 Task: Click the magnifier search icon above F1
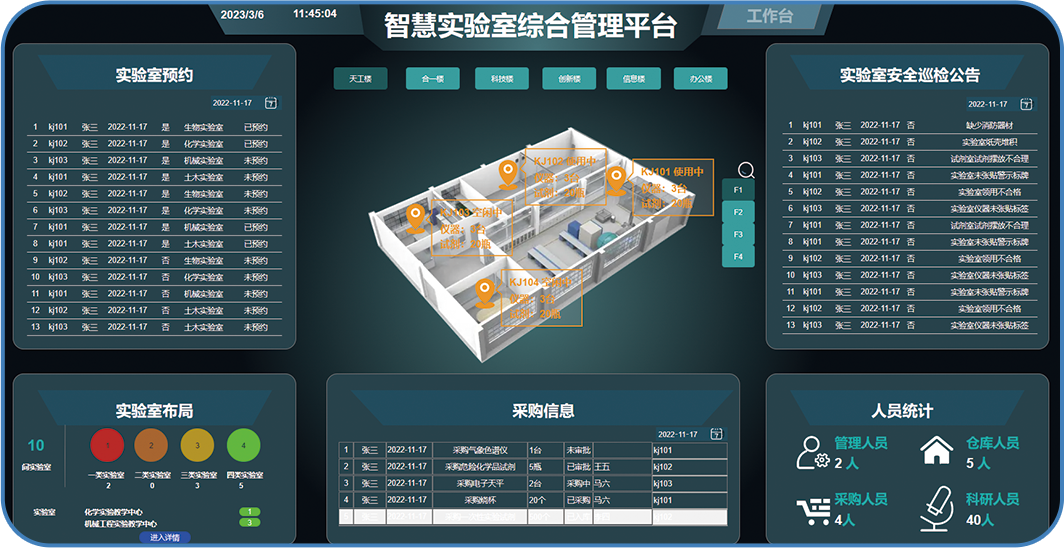click(x=745, y=170)
